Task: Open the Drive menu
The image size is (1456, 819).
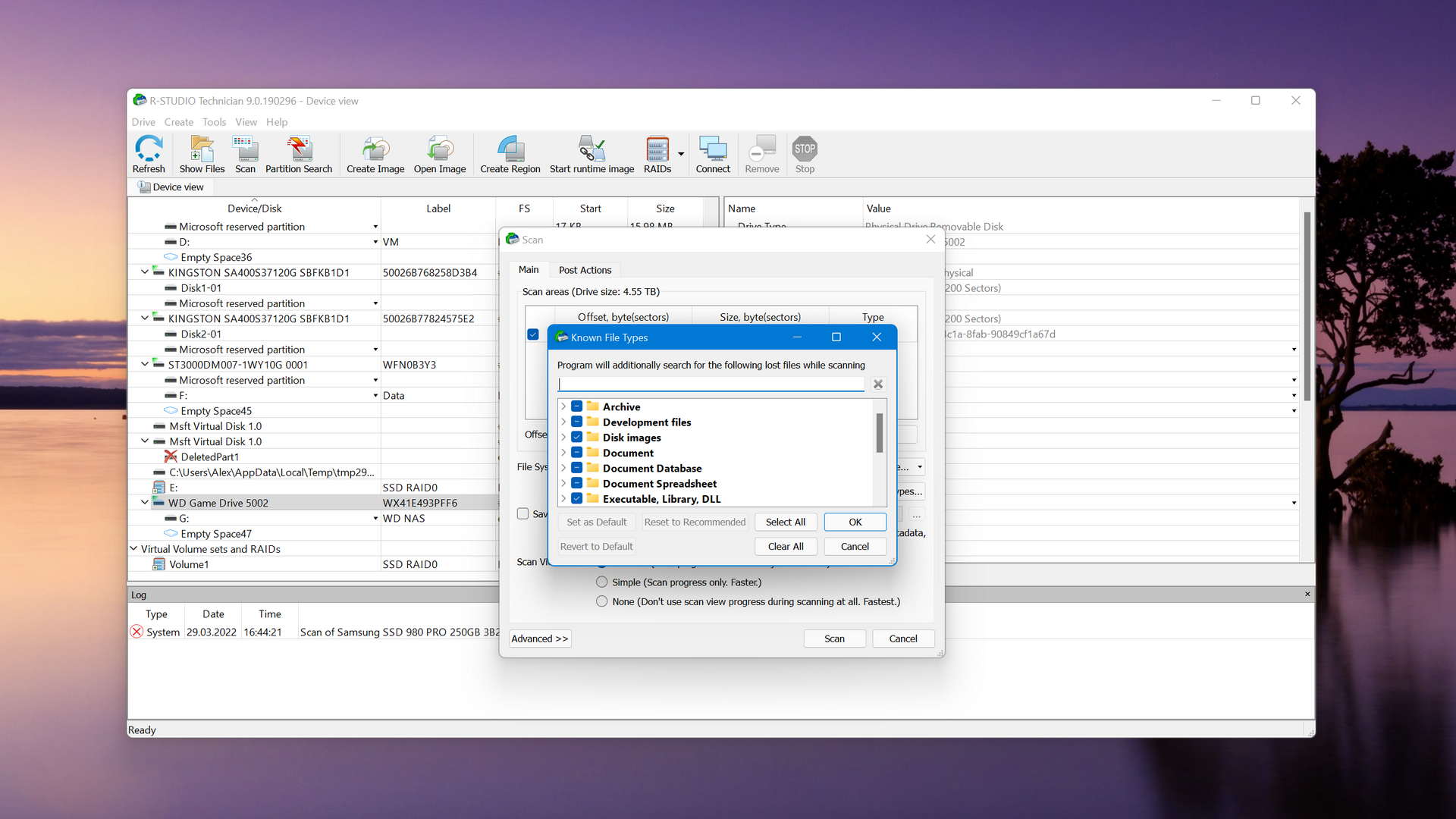Action: pyautogui.click(x=143, y=122)
